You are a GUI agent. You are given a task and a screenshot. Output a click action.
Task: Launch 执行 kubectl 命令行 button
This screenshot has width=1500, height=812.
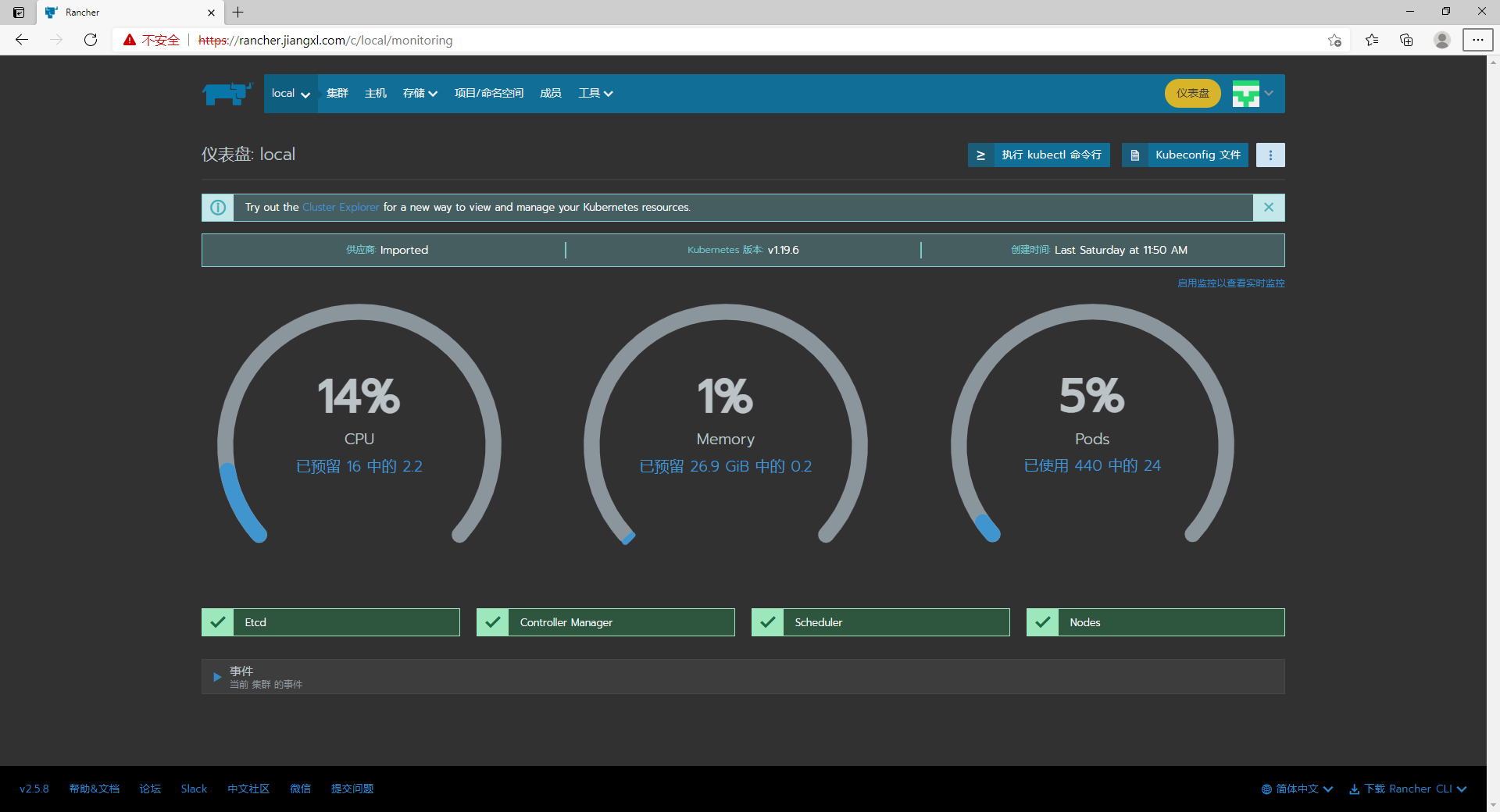(1038, 155)
